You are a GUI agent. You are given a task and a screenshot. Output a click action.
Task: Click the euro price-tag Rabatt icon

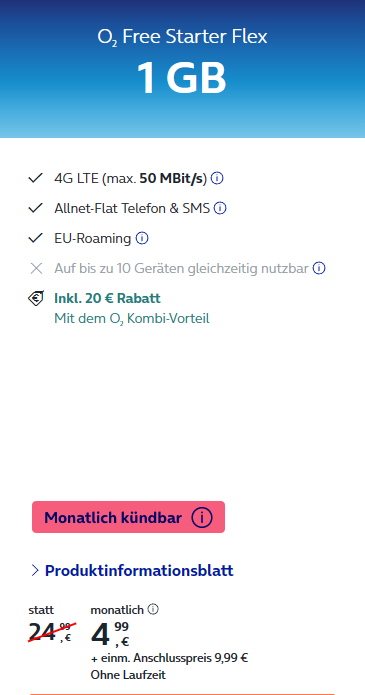[x=36, y=298]
